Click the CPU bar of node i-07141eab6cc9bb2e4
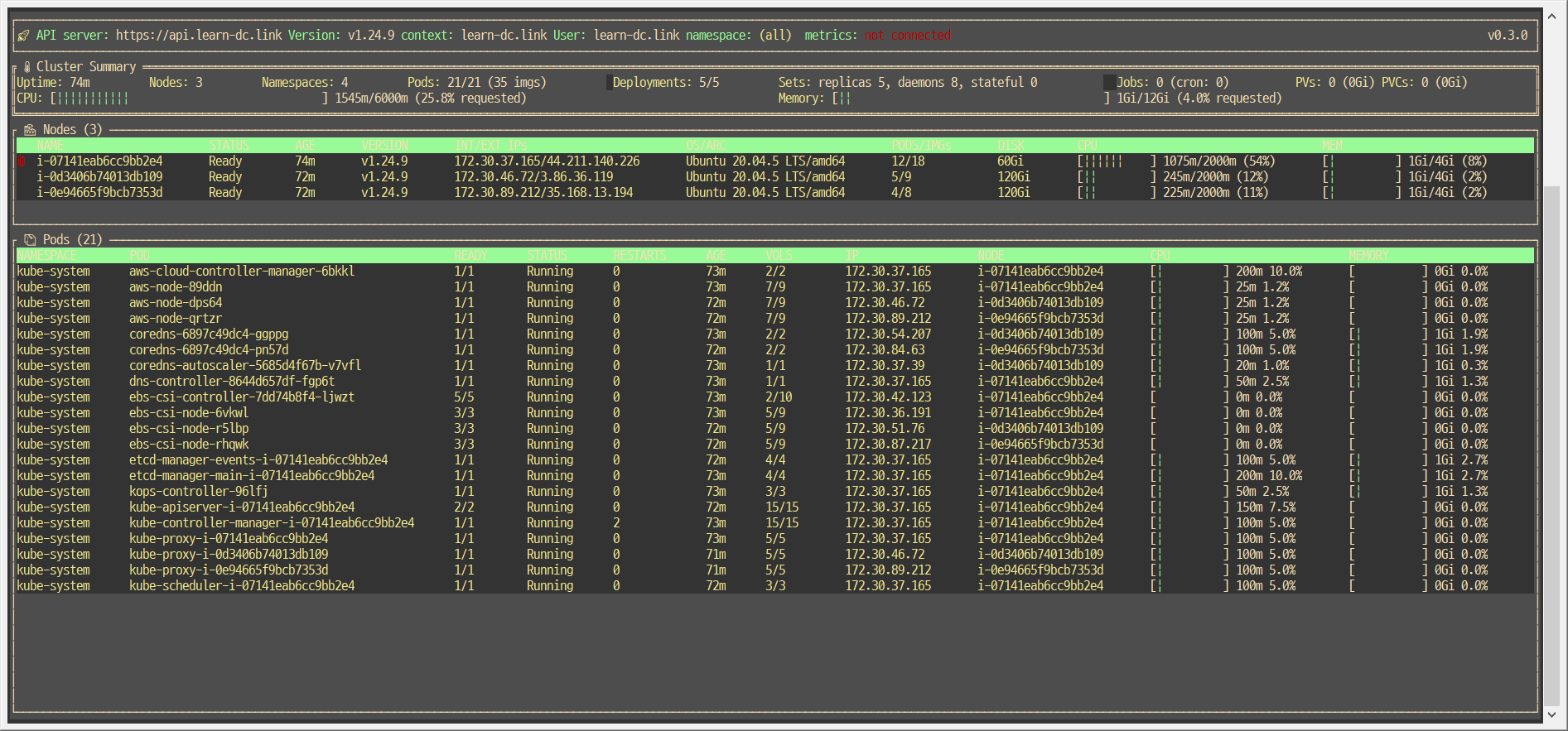Screen dimensions: 1568x731 1117,161
